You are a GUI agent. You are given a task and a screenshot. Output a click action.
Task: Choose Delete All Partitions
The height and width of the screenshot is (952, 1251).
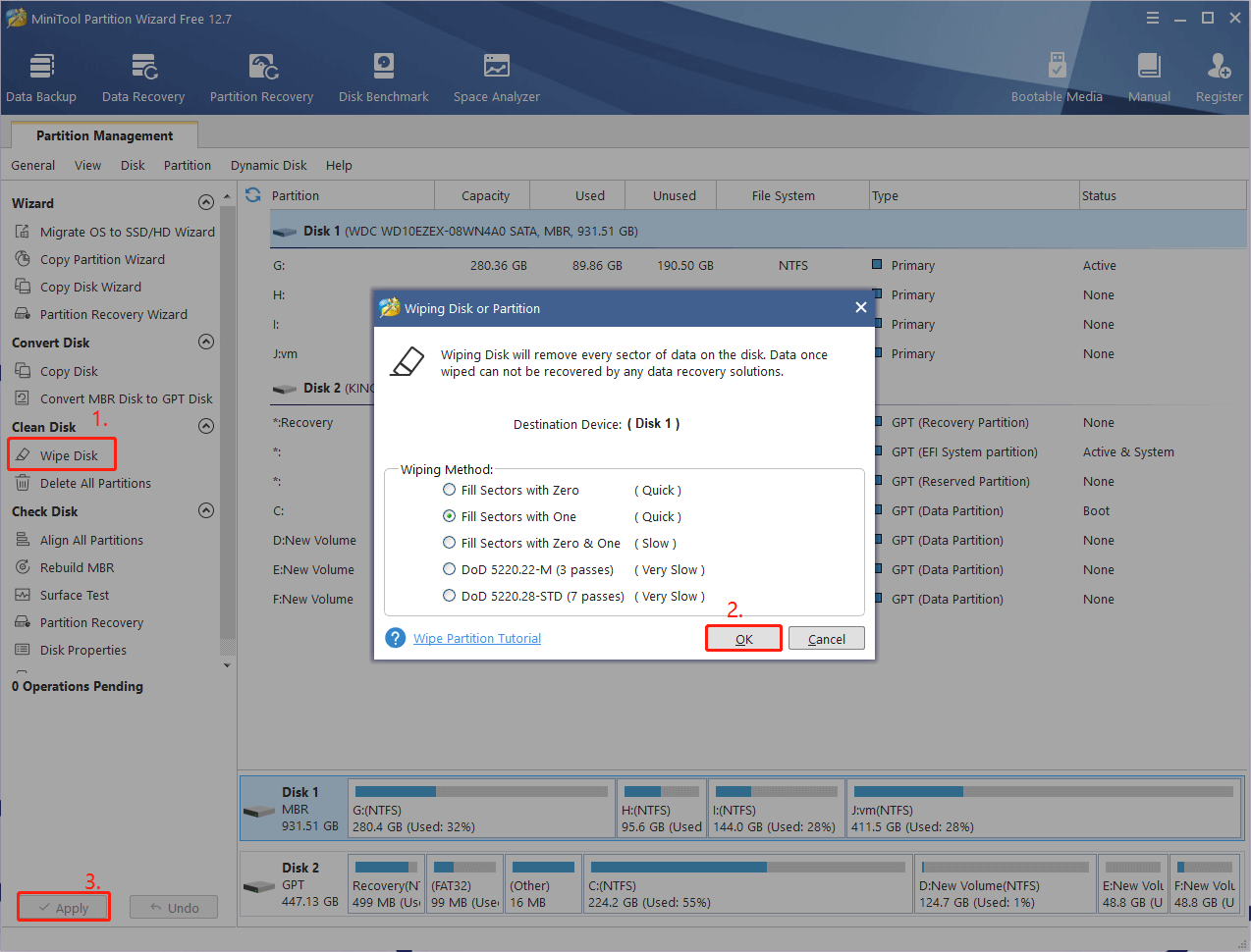(x=82, y=483)
